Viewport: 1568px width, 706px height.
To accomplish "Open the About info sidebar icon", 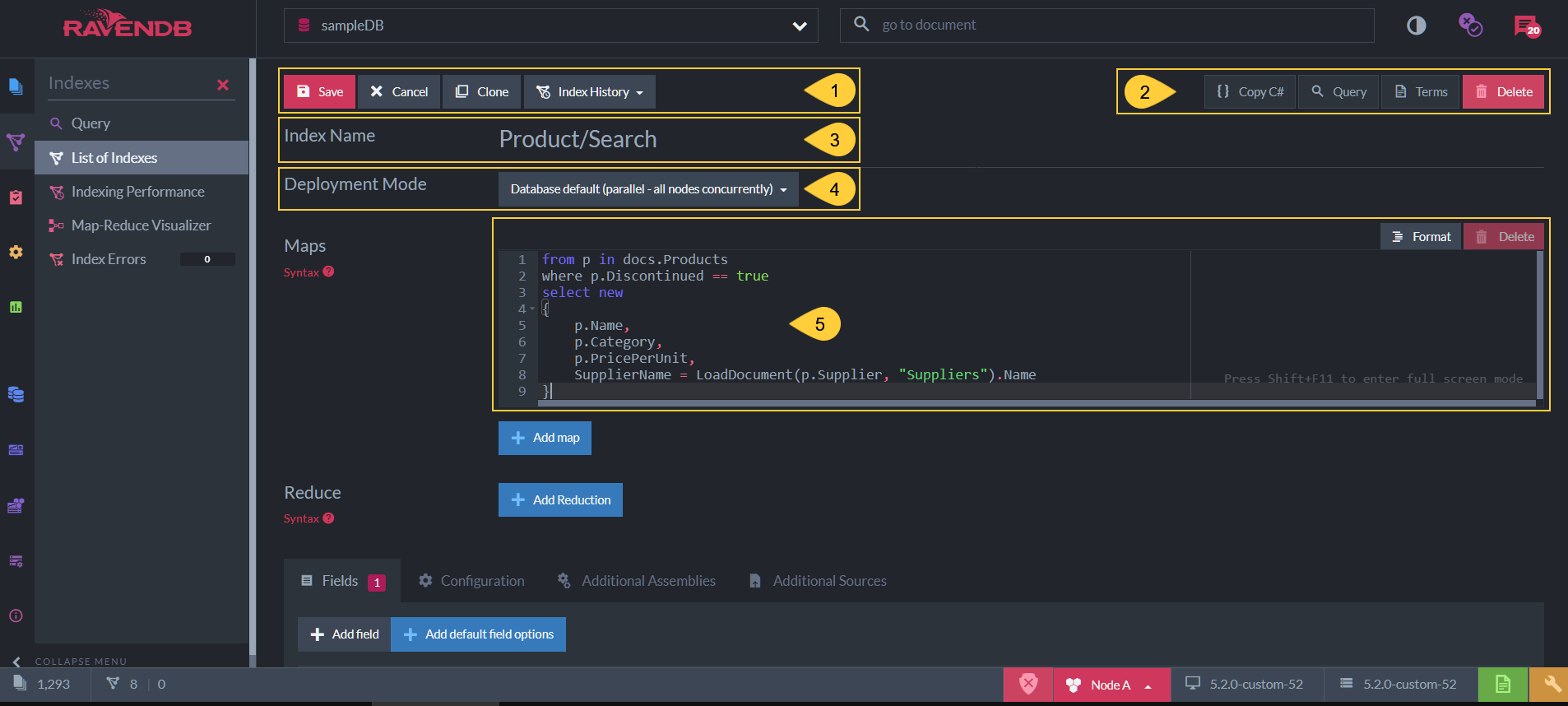I will (x=16, y=615).
